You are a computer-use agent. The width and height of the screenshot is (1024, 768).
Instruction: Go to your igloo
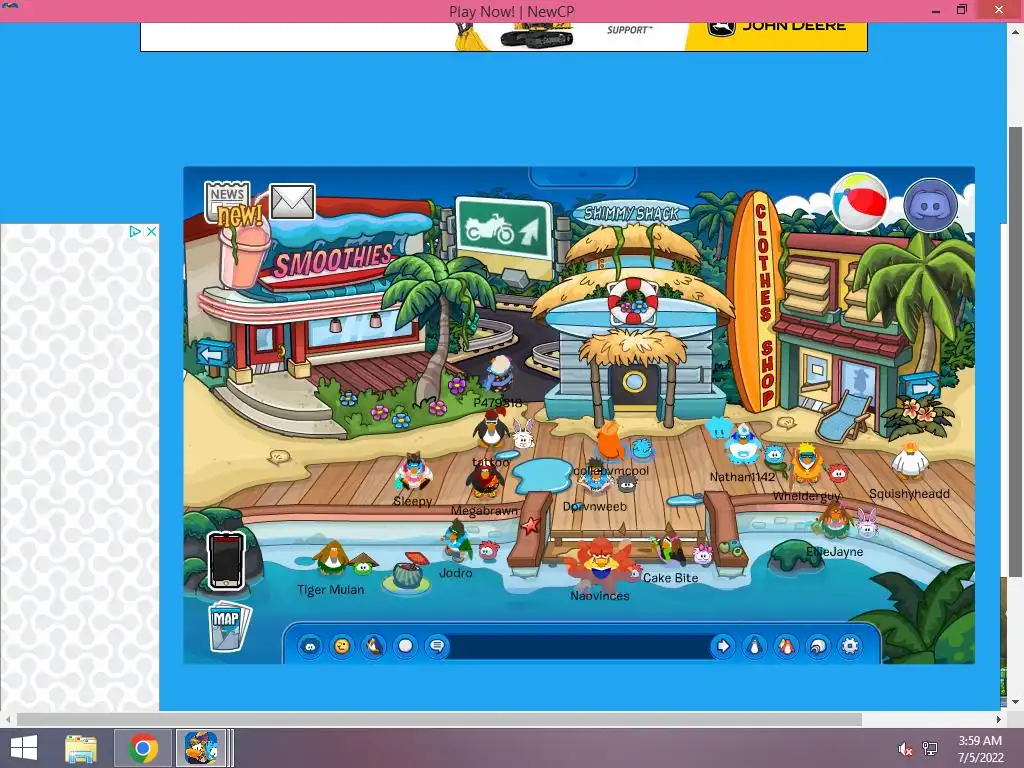pos(818,647)
